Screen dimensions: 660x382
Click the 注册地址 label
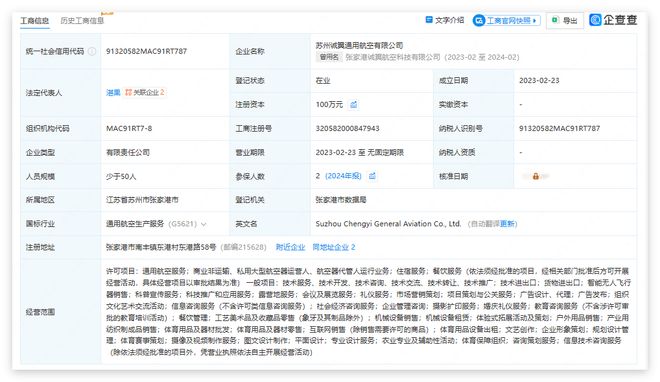tap(40, 247)
